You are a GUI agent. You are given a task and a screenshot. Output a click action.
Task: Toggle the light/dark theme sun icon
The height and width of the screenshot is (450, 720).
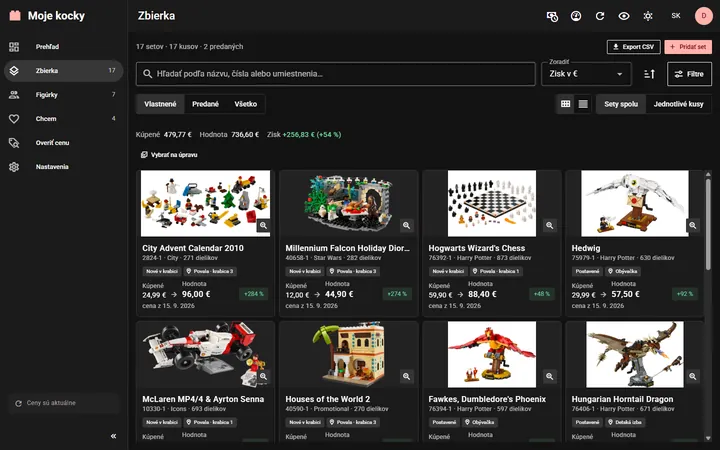[648, 16]
